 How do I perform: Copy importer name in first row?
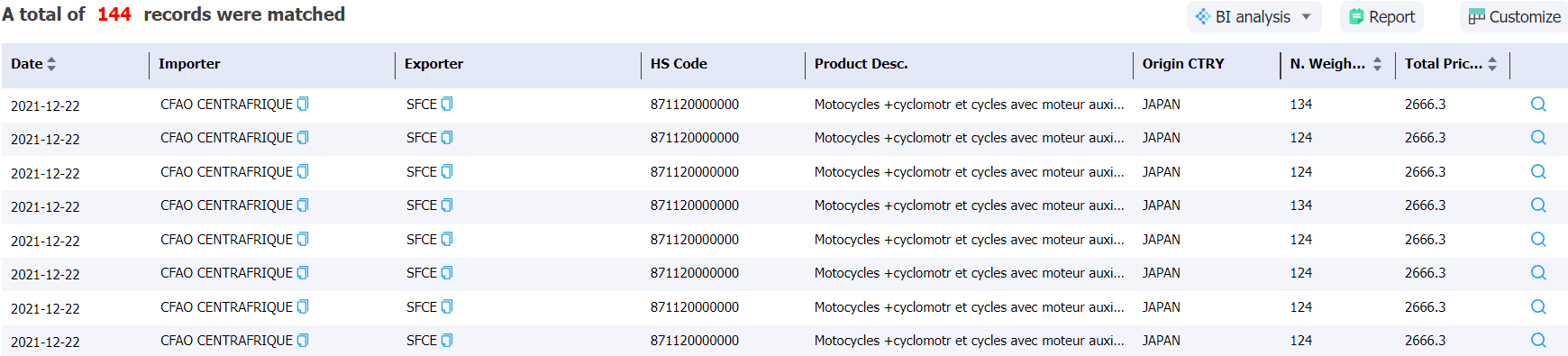(303, 105)
